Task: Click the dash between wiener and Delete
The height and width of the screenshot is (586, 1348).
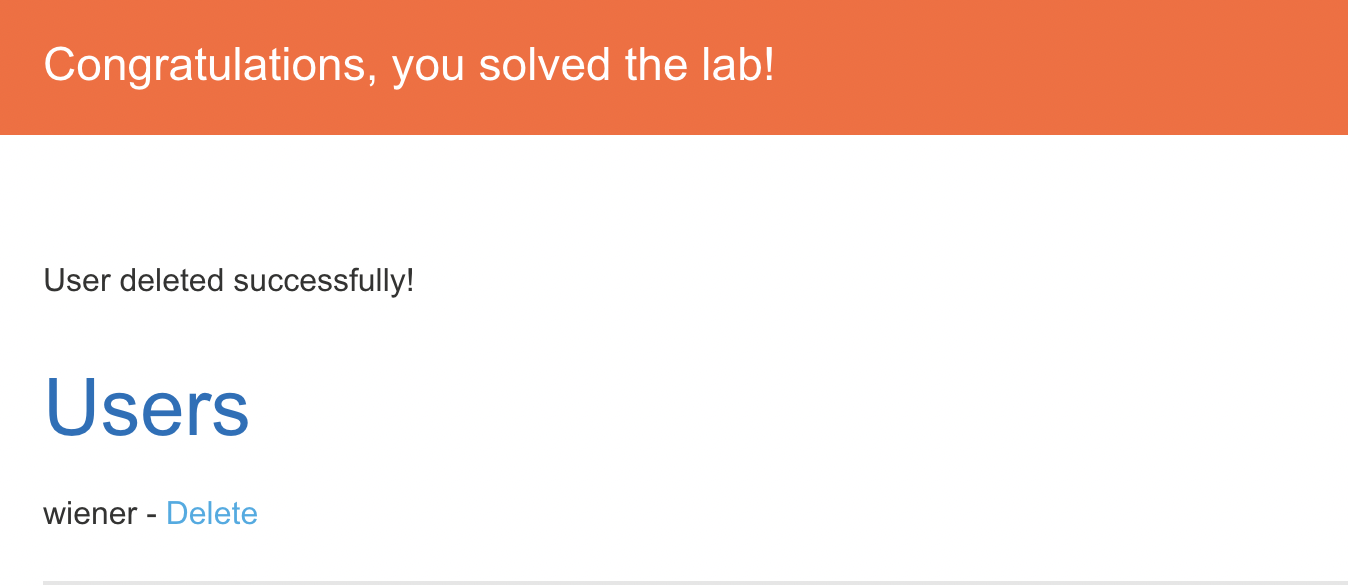Action: tap(152, 515)
